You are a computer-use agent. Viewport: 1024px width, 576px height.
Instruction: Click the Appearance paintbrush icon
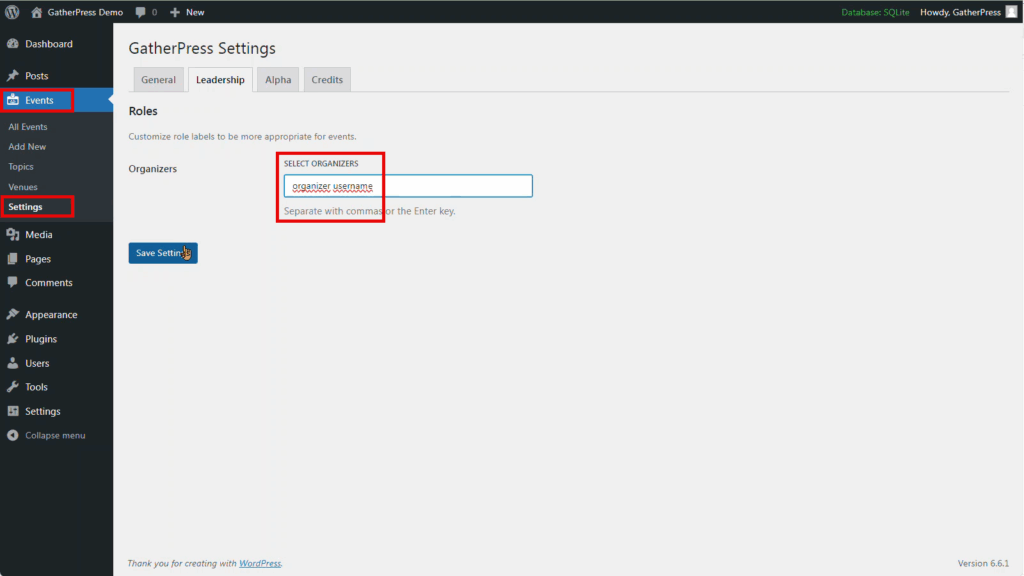coord(13,315)
